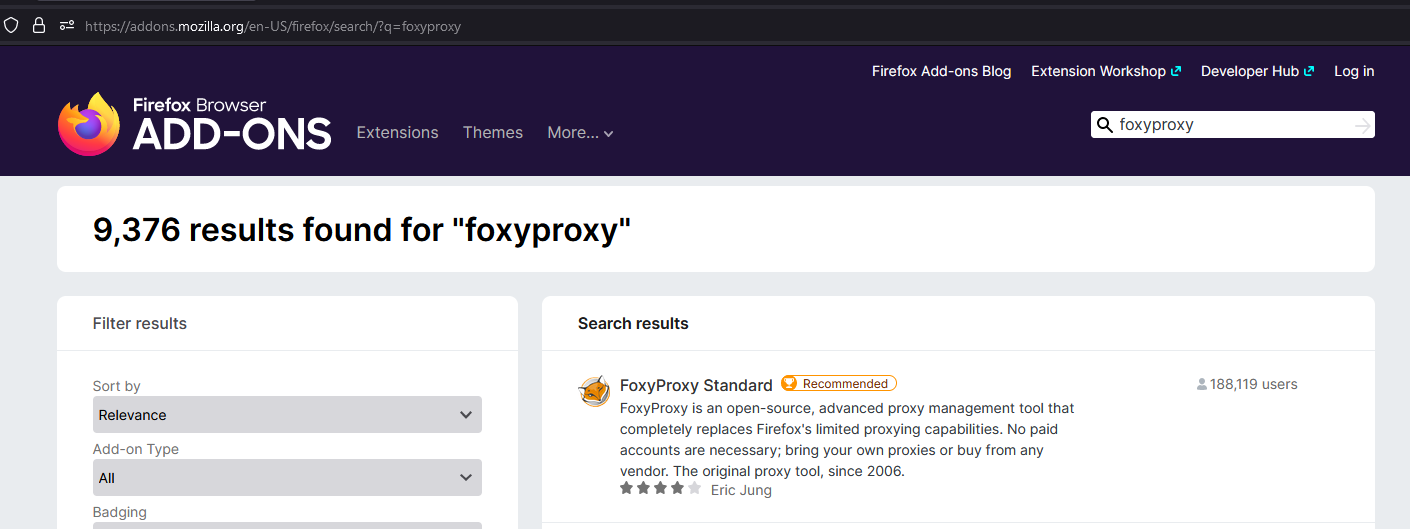Click the Recommended badge
This screenshot has width=1410, height=529.
pos(839,383)
